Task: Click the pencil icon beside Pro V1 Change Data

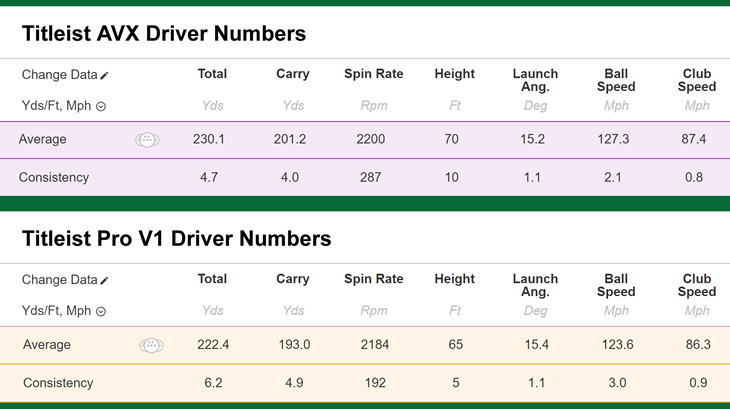Action: coord(104,280)
